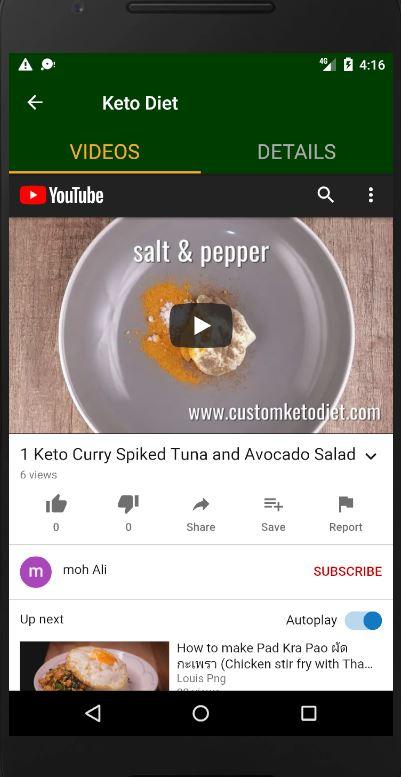Subscribe to moh Ali channel

[x=347, y=571]
